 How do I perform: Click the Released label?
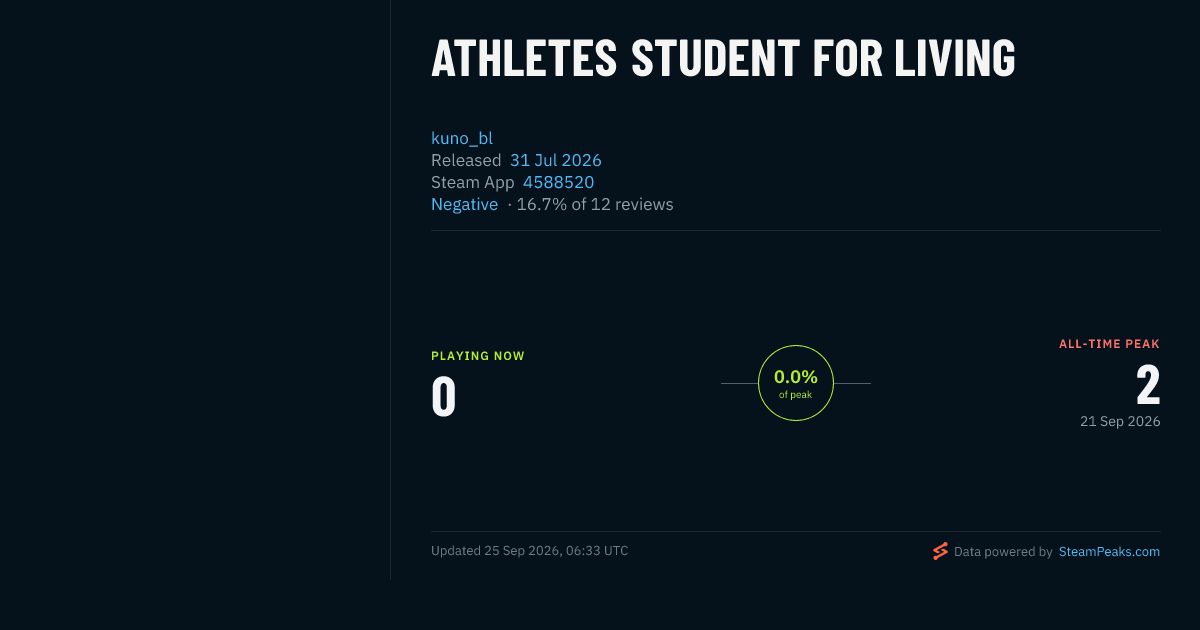466,160
